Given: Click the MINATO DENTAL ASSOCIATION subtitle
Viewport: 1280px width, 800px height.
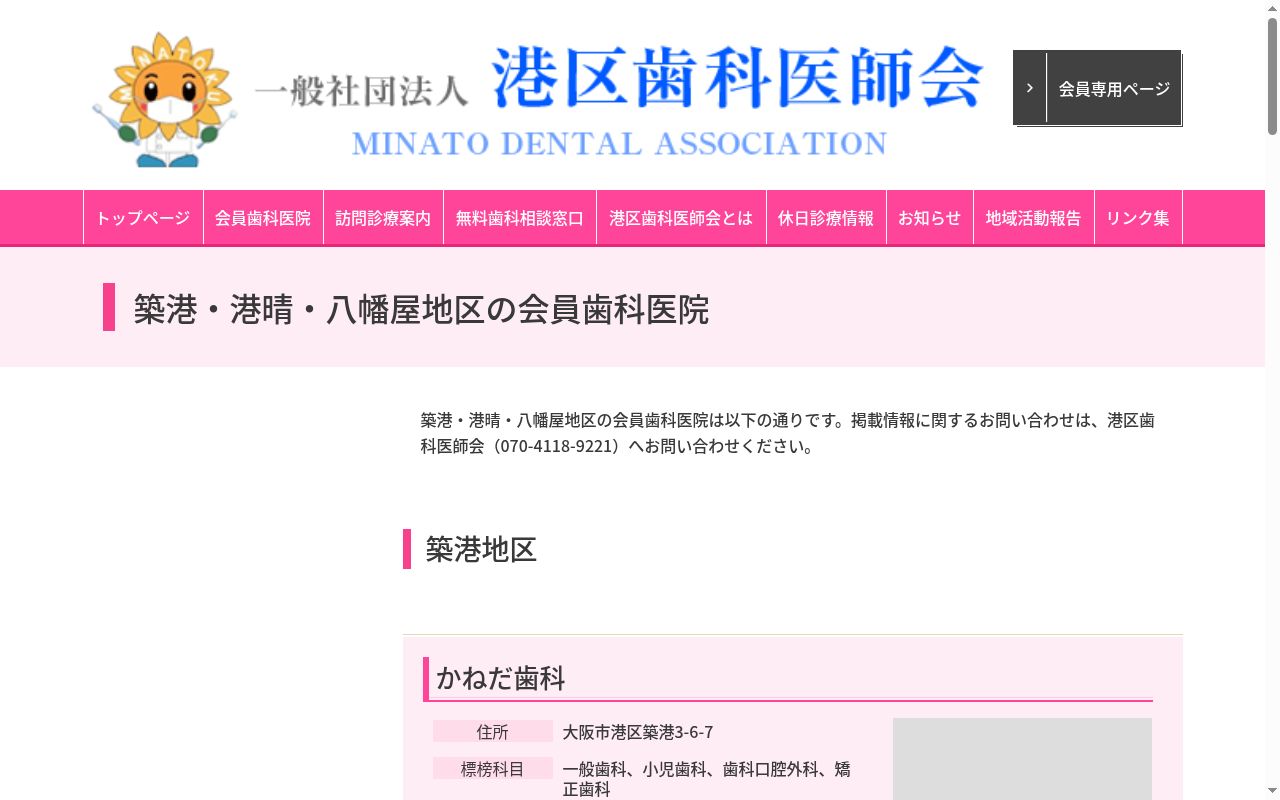Looking at the screenshot, I should [619, 143].
